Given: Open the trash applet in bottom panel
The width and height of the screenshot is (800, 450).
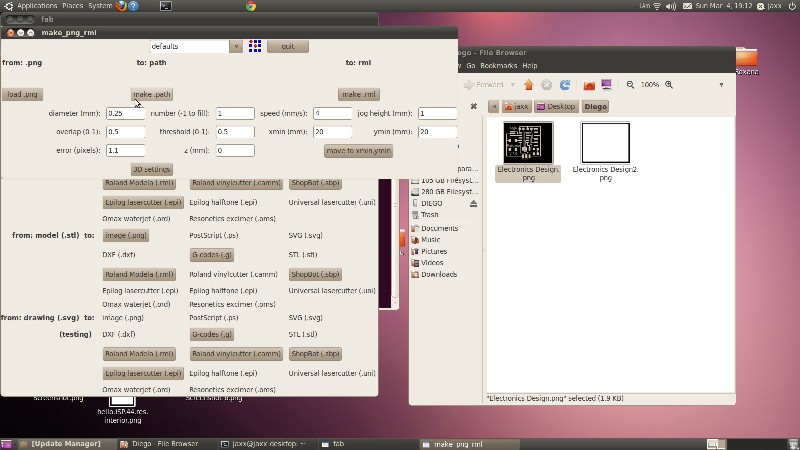Looking at the screenshot, I should 792,444.
